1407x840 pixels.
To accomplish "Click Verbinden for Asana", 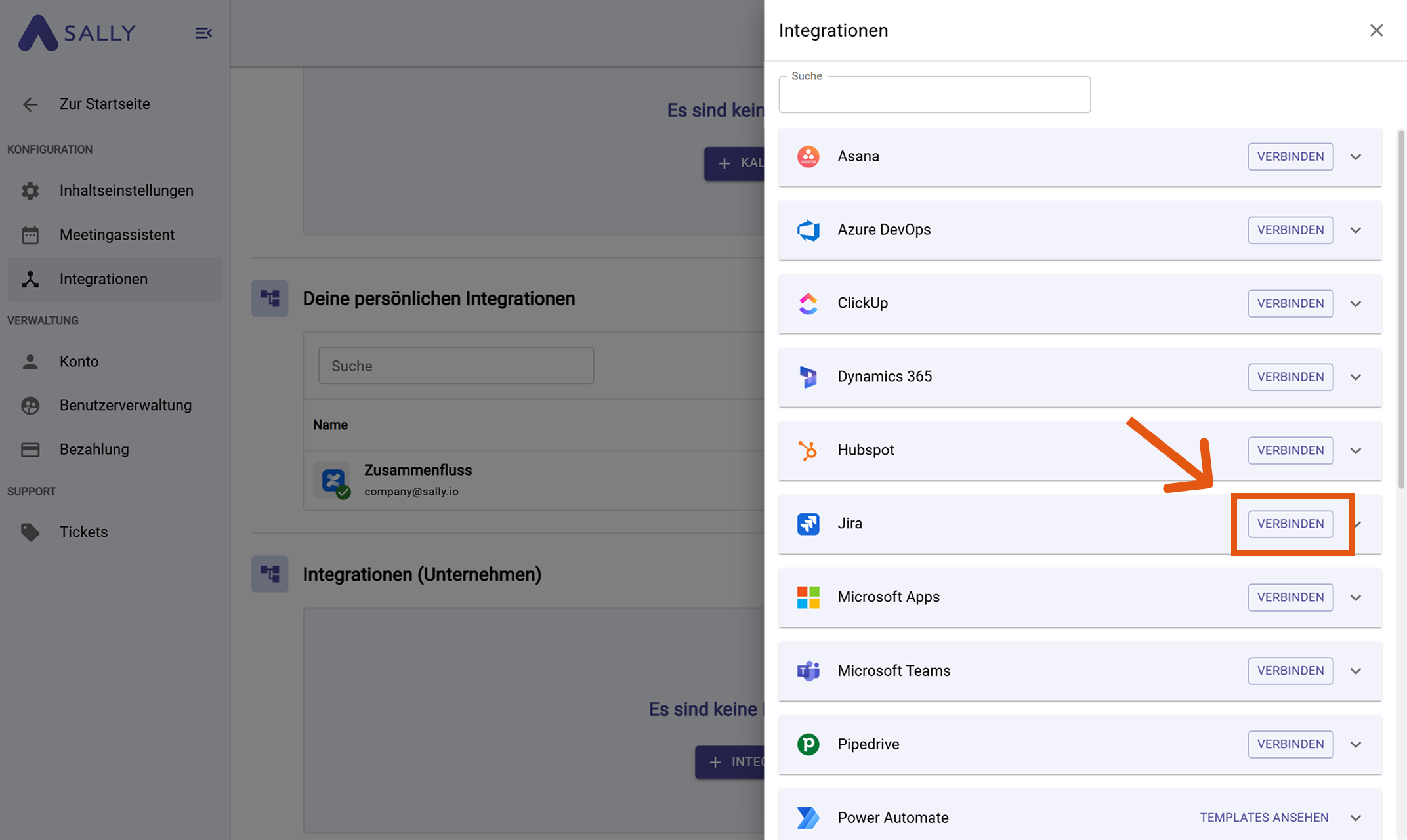I will [1290, 157].
